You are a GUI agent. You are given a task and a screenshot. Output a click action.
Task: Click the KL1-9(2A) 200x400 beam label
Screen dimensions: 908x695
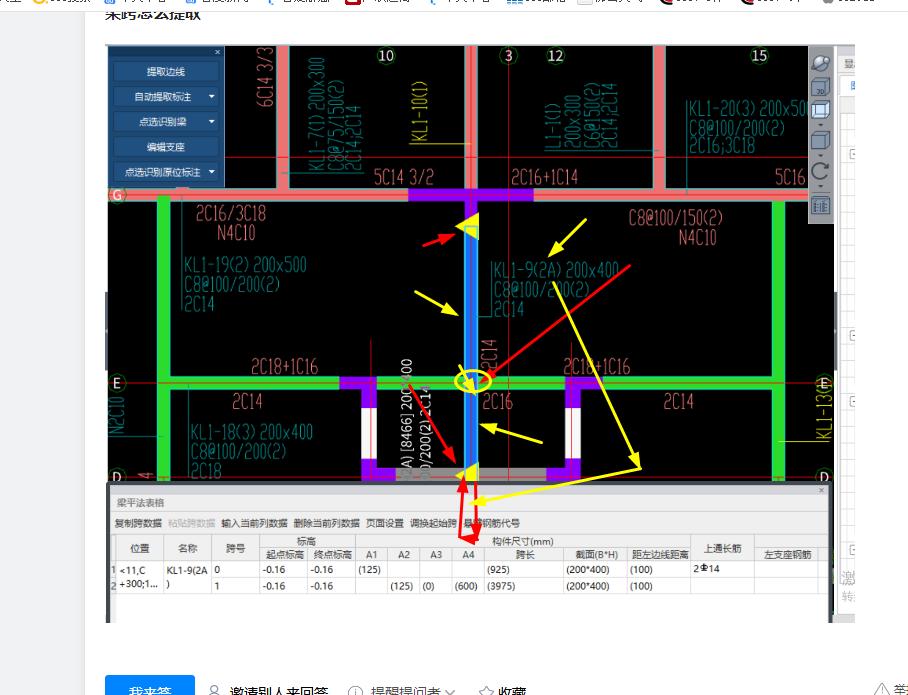(x=556, y=269)
